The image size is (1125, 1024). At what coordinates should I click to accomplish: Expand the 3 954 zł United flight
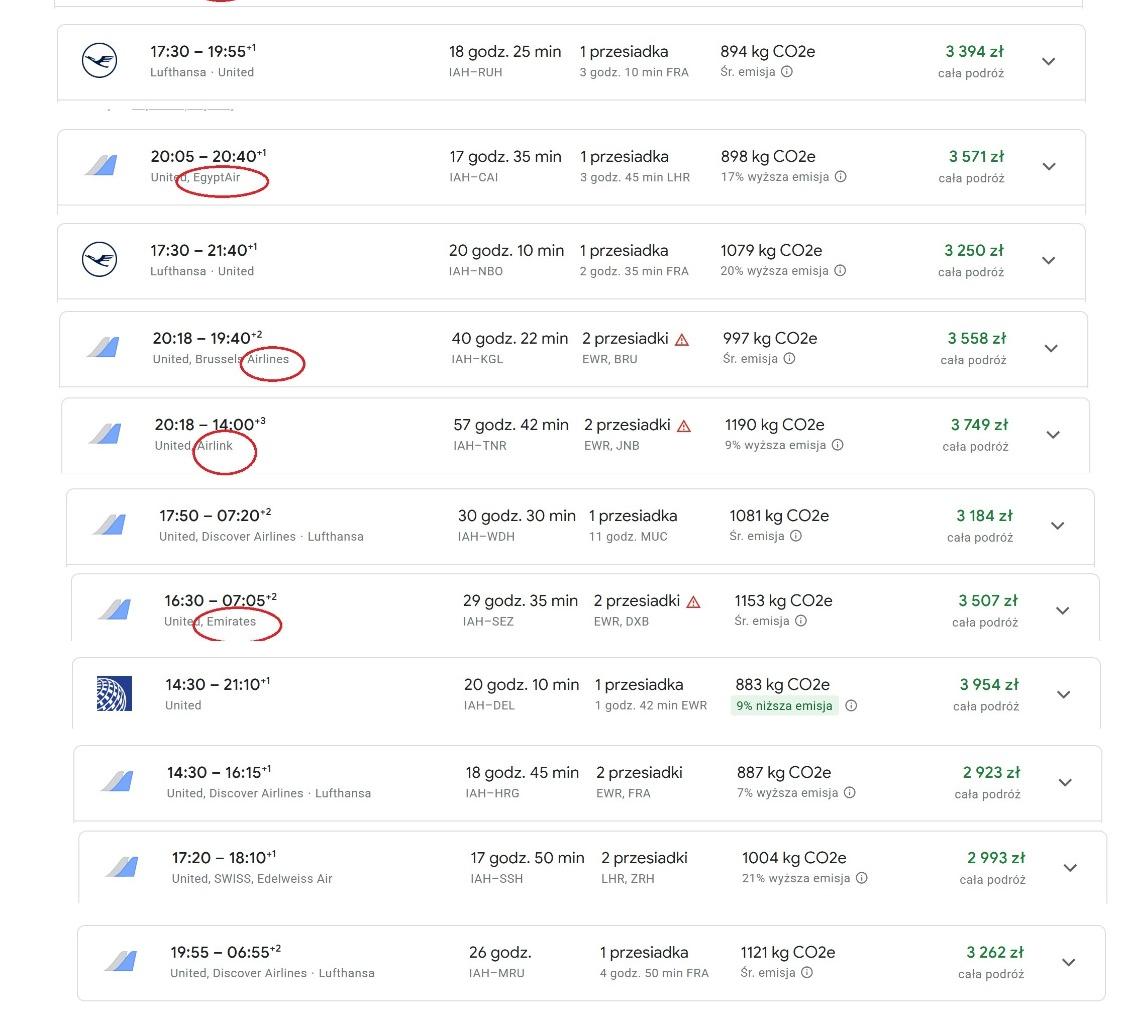pos(1063,695)
